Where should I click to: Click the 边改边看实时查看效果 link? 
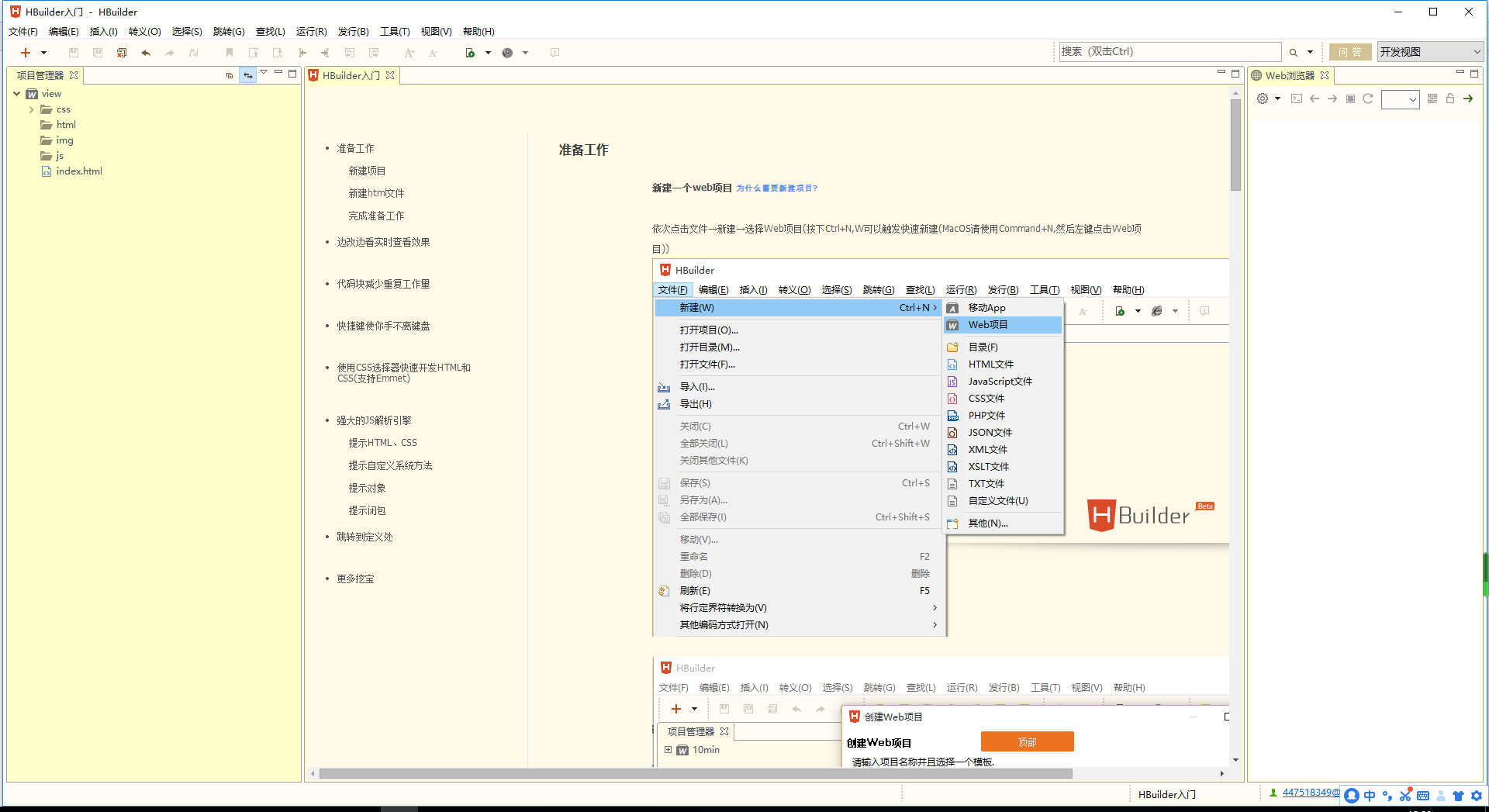tap(383, 242)
